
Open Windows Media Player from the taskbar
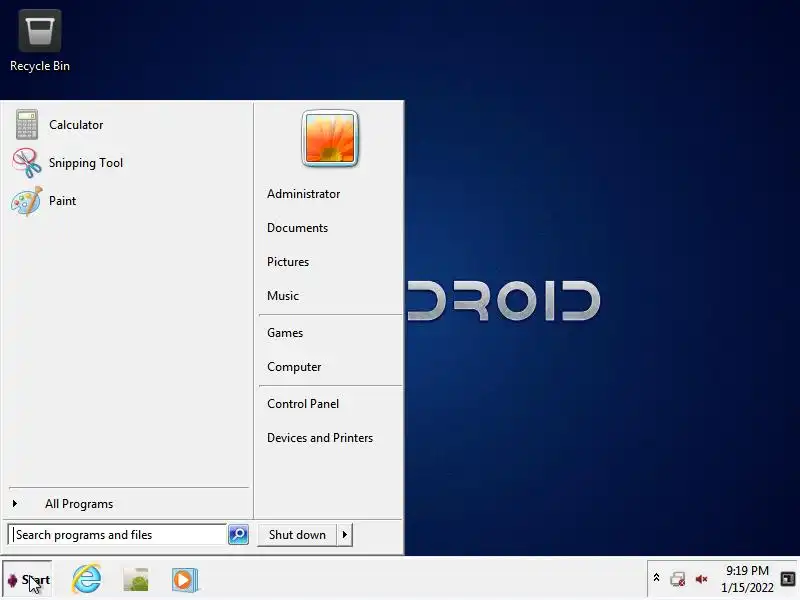185,580
